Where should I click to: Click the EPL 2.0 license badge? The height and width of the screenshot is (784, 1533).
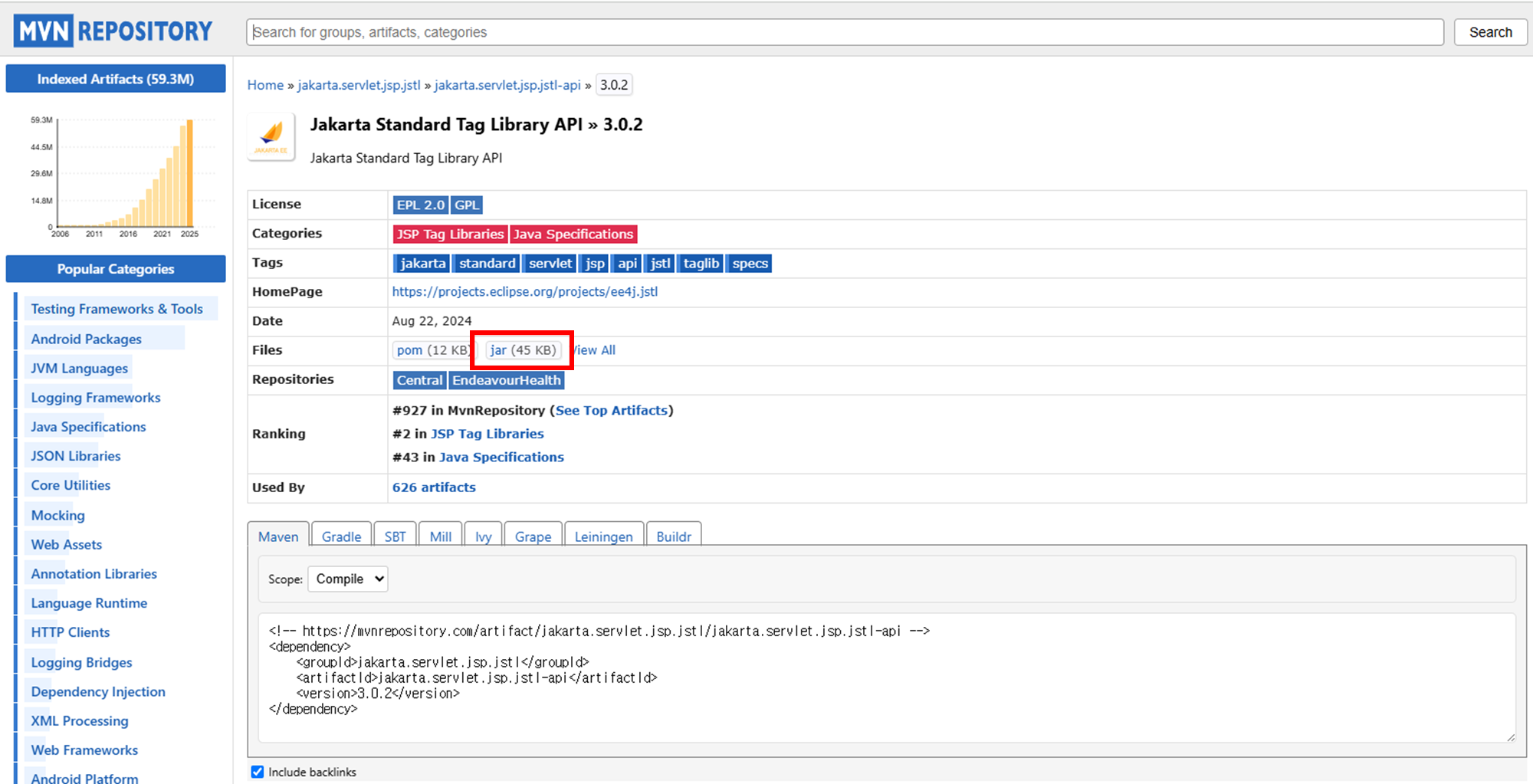pyautogui.click(x=420, y=205)
